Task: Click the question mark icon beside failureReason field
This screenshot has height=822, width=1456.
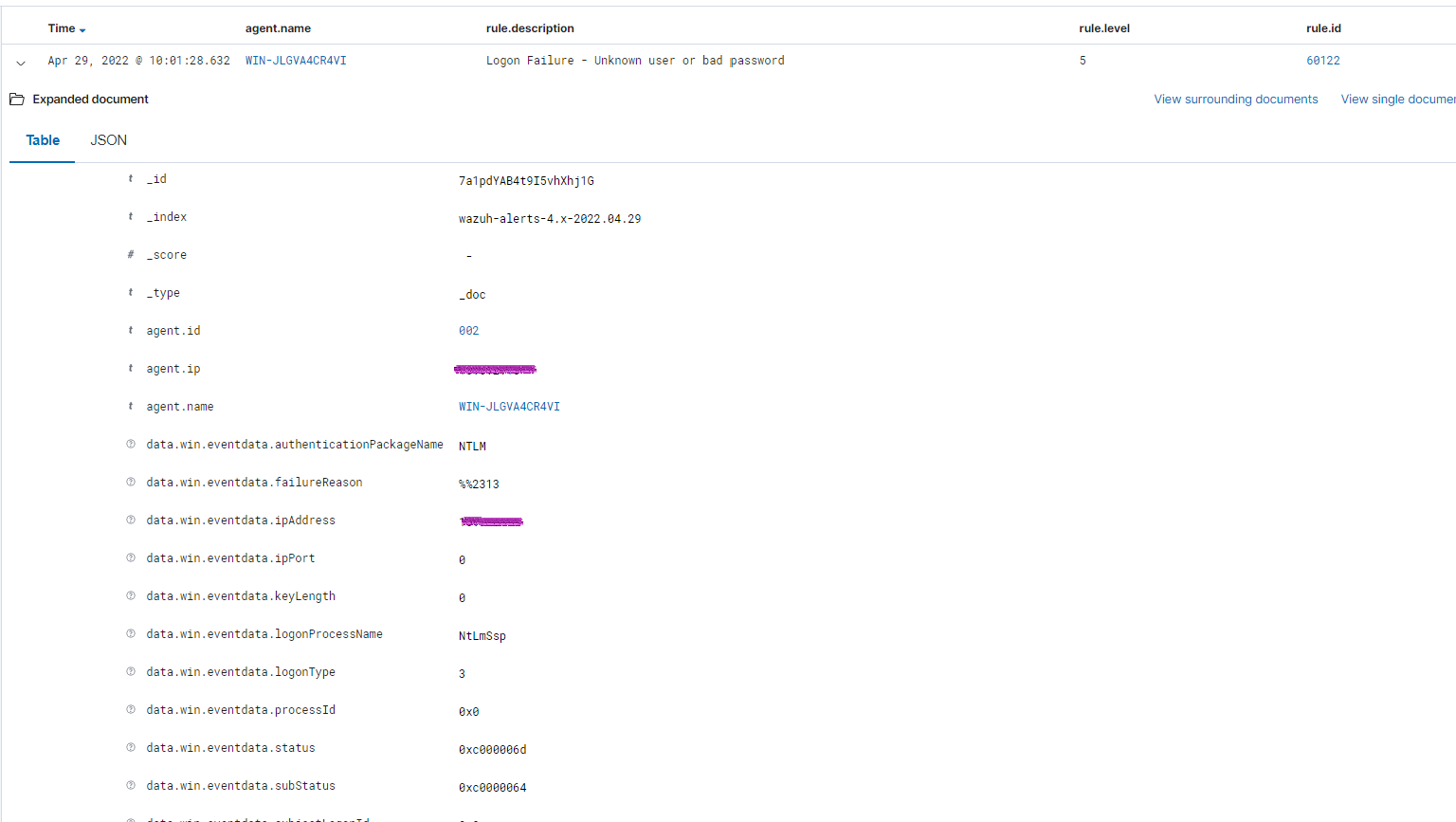Action: click(x=130, y=482)
